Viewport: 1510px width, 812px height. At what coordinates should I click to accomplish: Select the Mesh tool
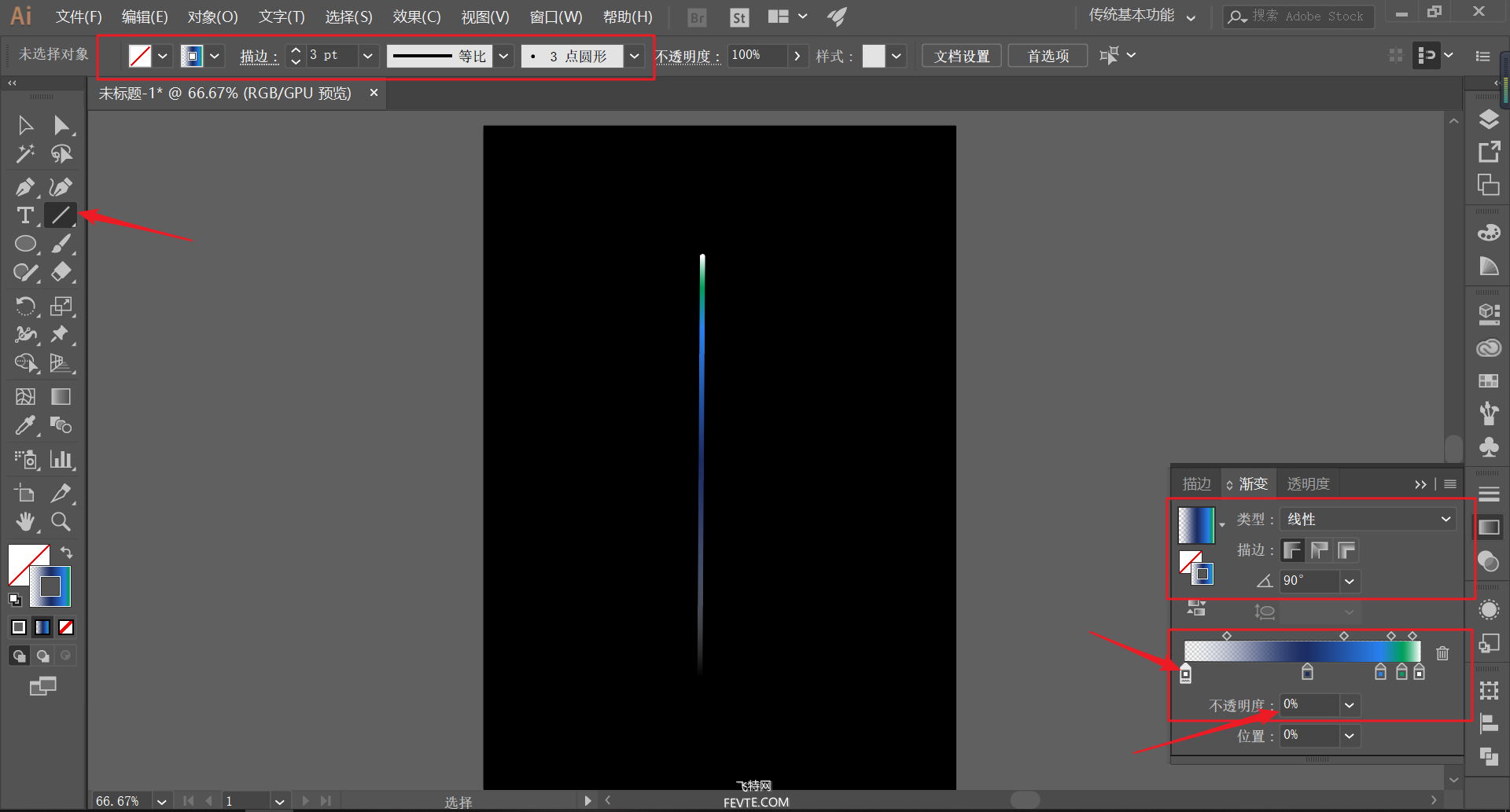point(25,396)
